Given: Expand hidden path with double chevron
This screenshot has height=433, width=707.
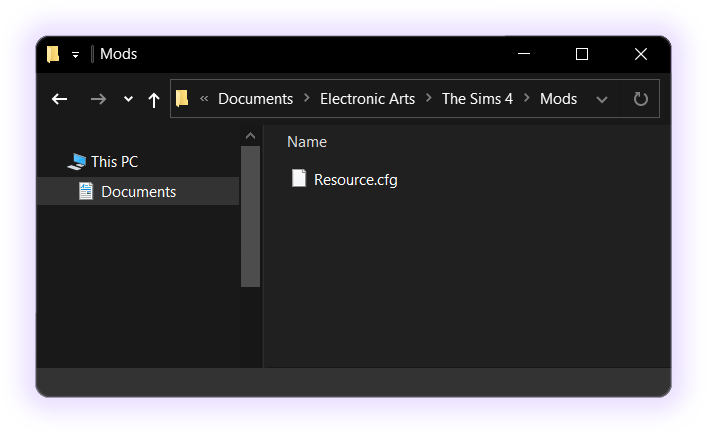Looking at the screenshot, I should coord(204,98).
